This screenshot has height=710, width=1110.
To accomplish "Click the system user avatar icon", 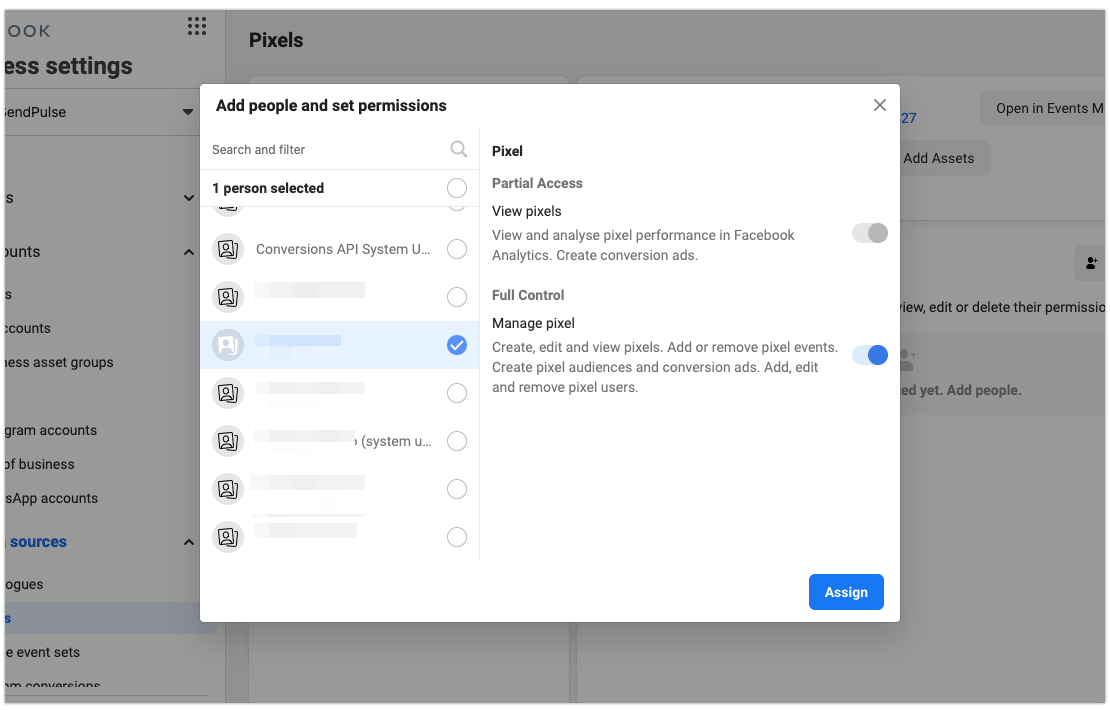I will (228, 441).
